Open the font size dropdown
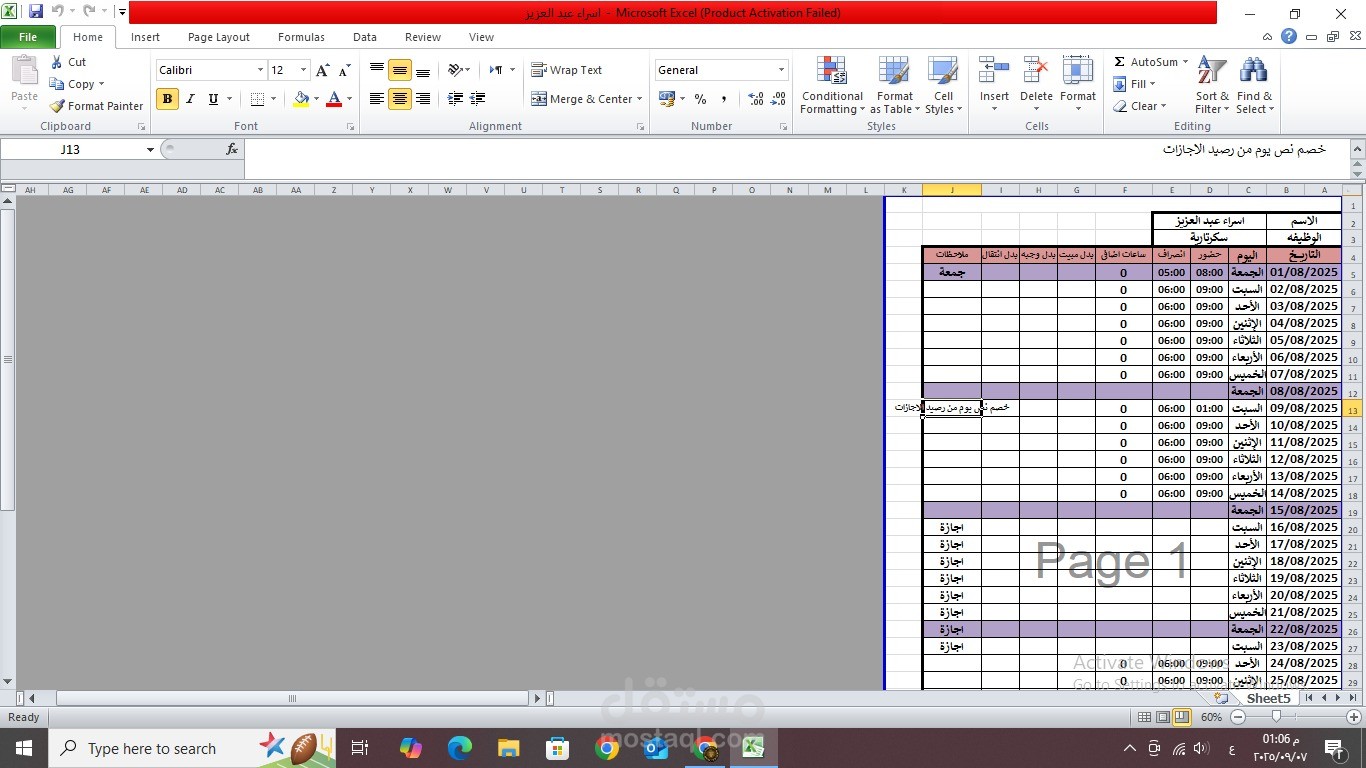This screenshot has width=1366, height=768. (x=303, y=70)
